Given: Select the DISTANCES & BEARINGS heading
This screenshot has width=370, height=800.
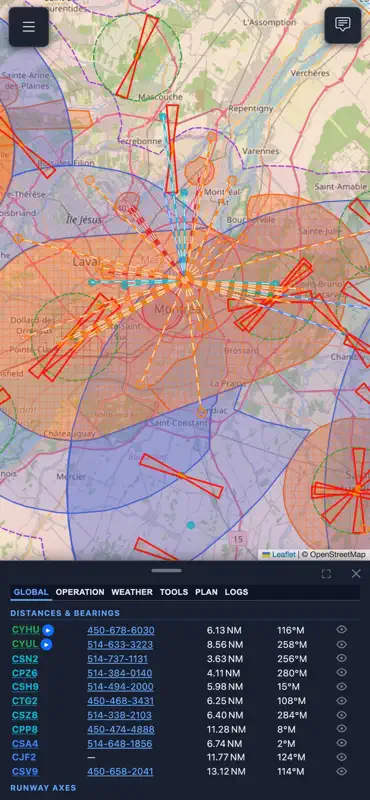Looking at the screenshot, I should [65, 613].
